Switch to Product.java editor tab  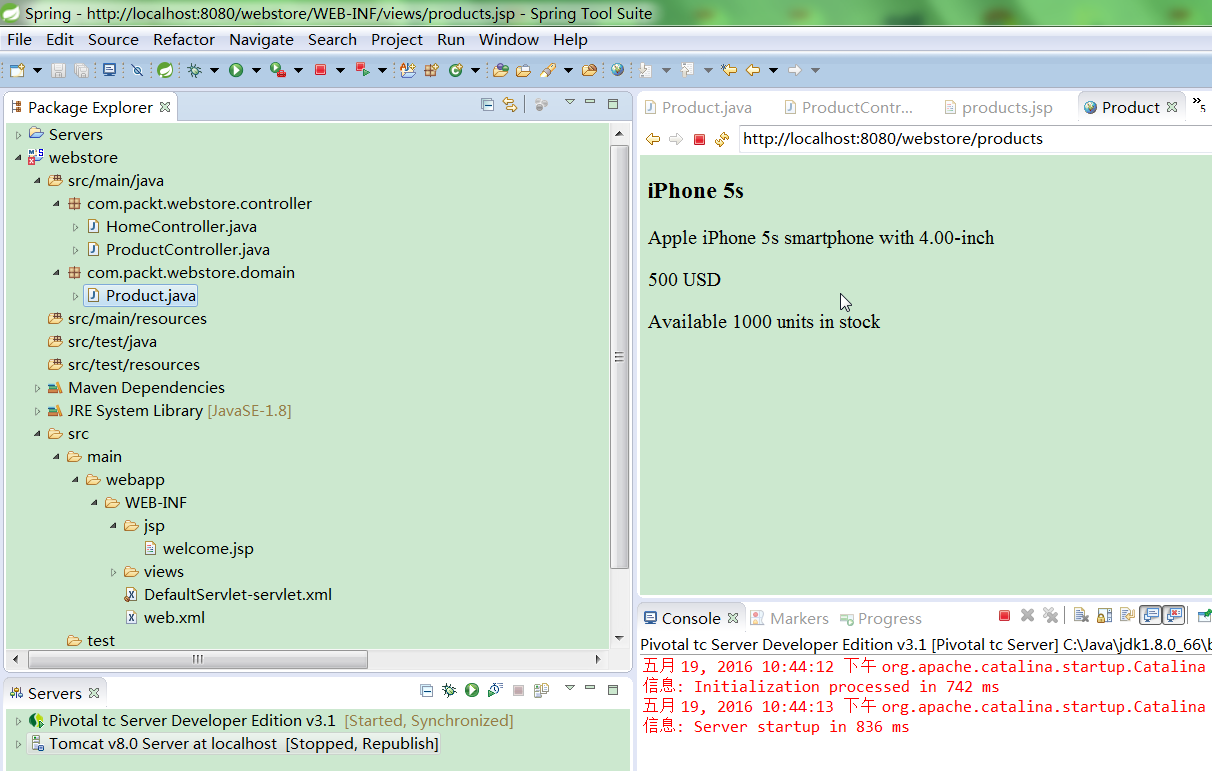697,107
